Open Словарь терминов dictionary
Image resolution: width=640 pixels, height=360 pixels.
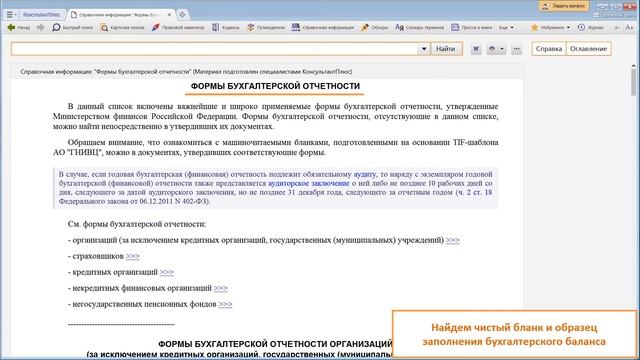pos(420,27)
